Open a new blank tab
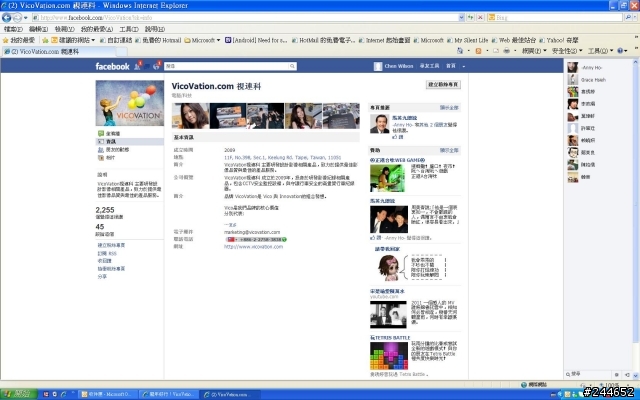Viewport: 640px width, 400px height. (122, 51)
